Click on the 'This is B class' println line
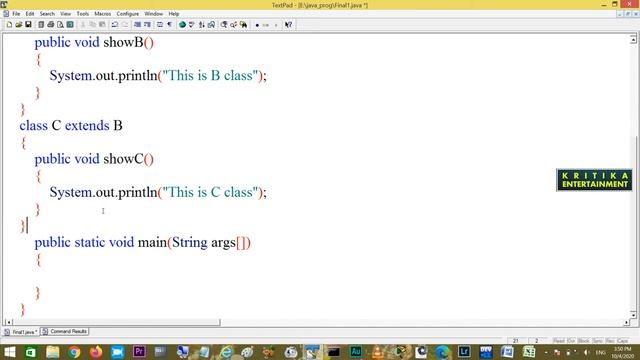Image resolution: width=640 pixels, height=360 pixels. 158,76
